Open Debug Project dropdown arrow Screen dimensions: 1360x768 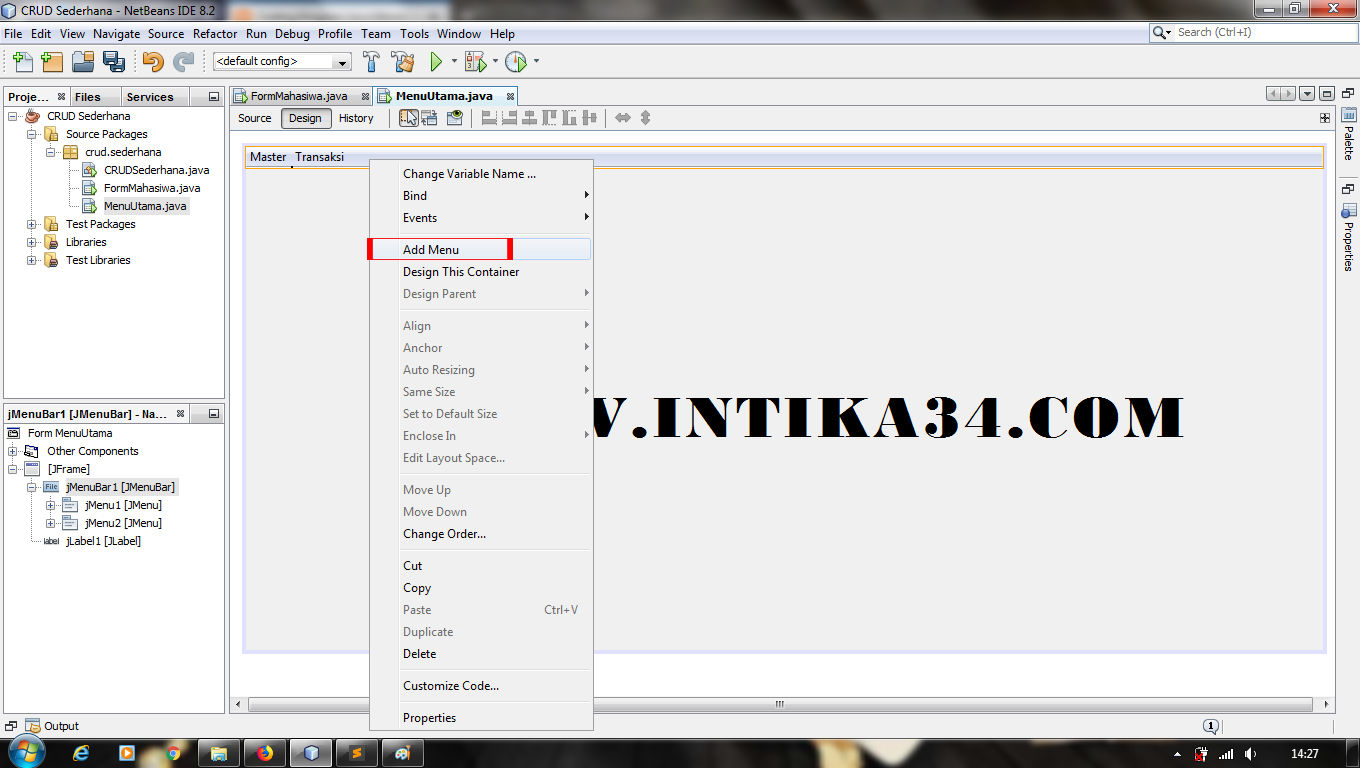(495, 62)
